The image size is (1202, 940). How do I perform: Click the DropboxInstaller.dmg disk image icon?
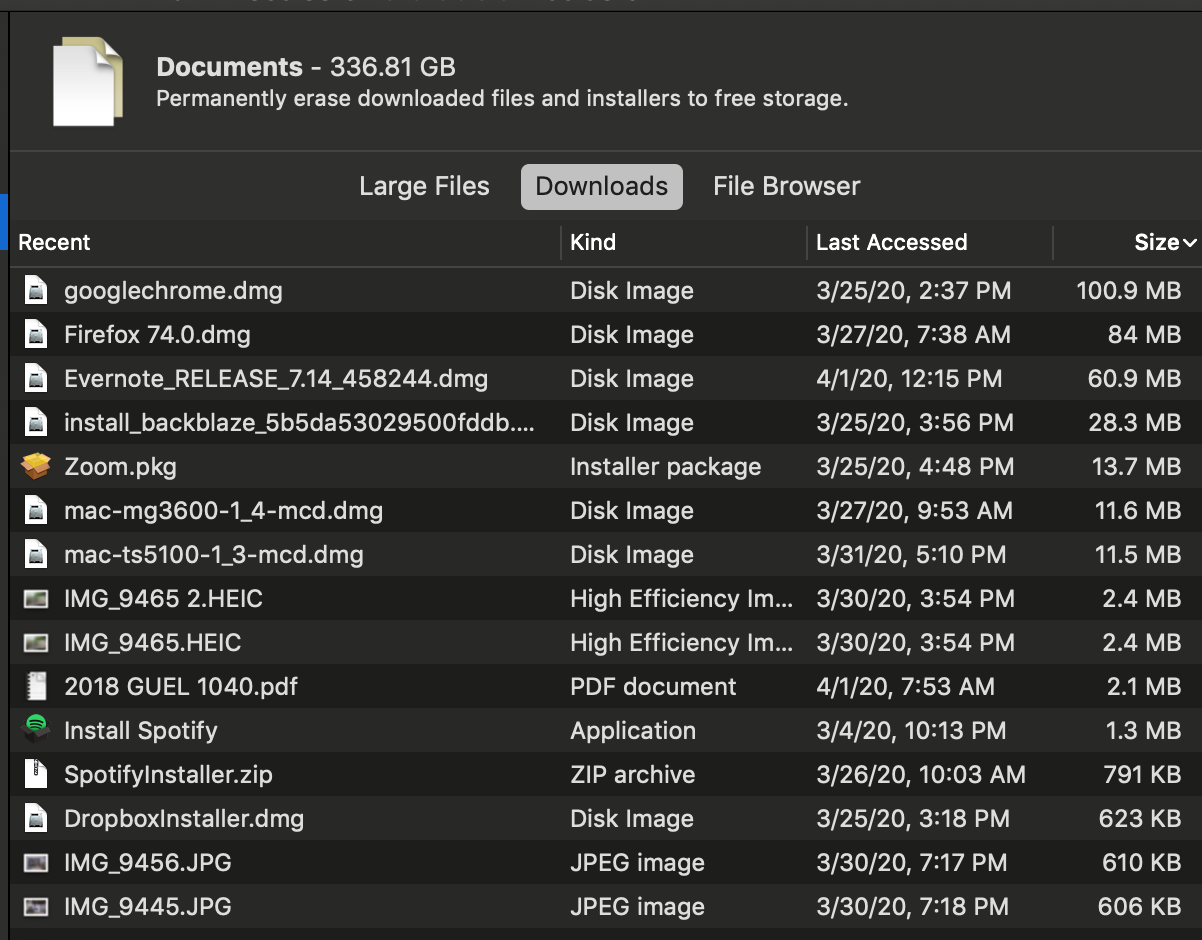36,819
